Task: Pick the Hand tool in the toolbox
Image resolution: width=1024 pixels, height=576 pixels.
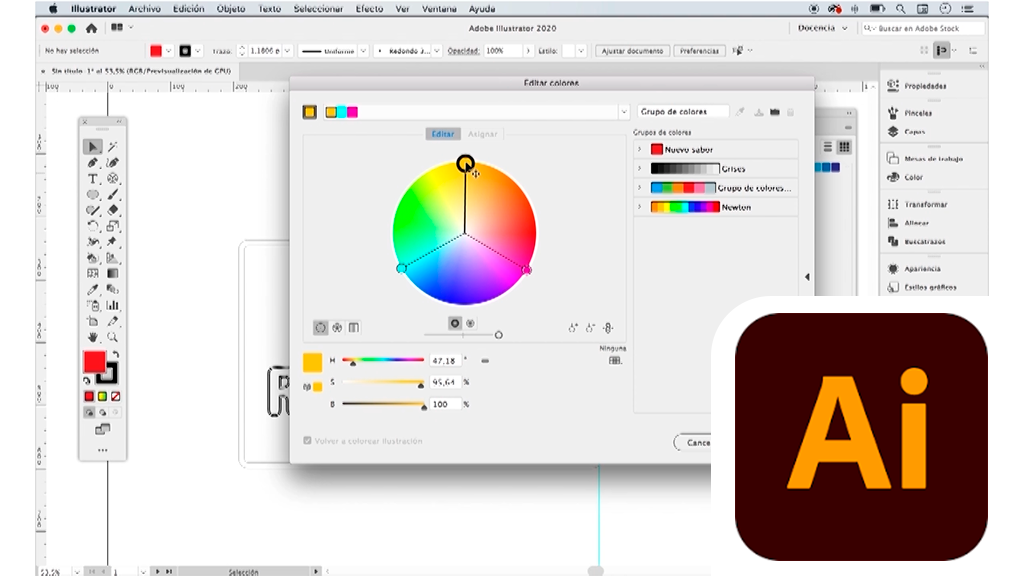Action: 93,338
